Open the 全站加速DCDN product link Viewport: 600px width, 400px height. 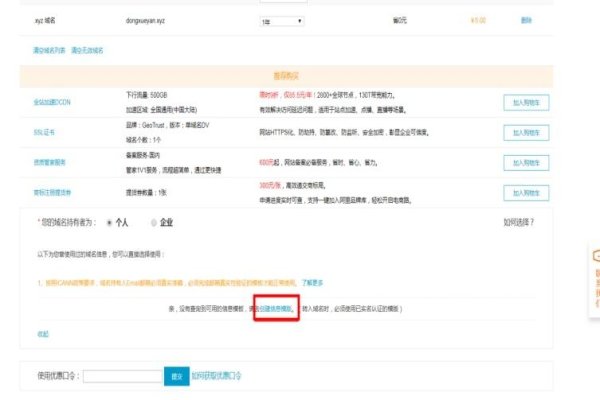pyautogui.click(x=52, y=102)
